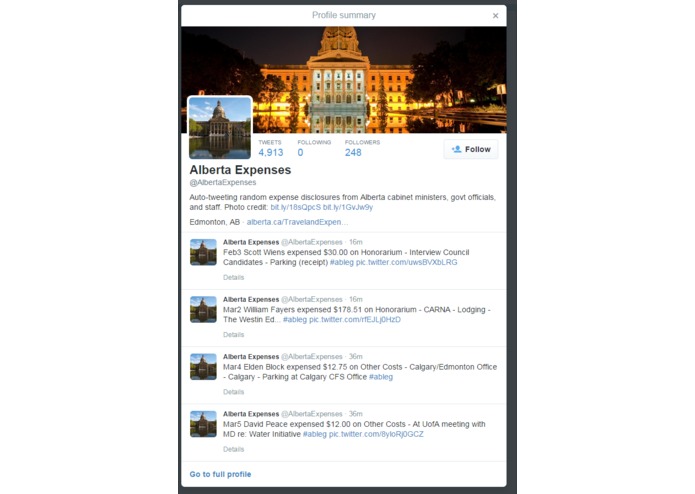Open the Tweets count 4,913

[270, 148]
